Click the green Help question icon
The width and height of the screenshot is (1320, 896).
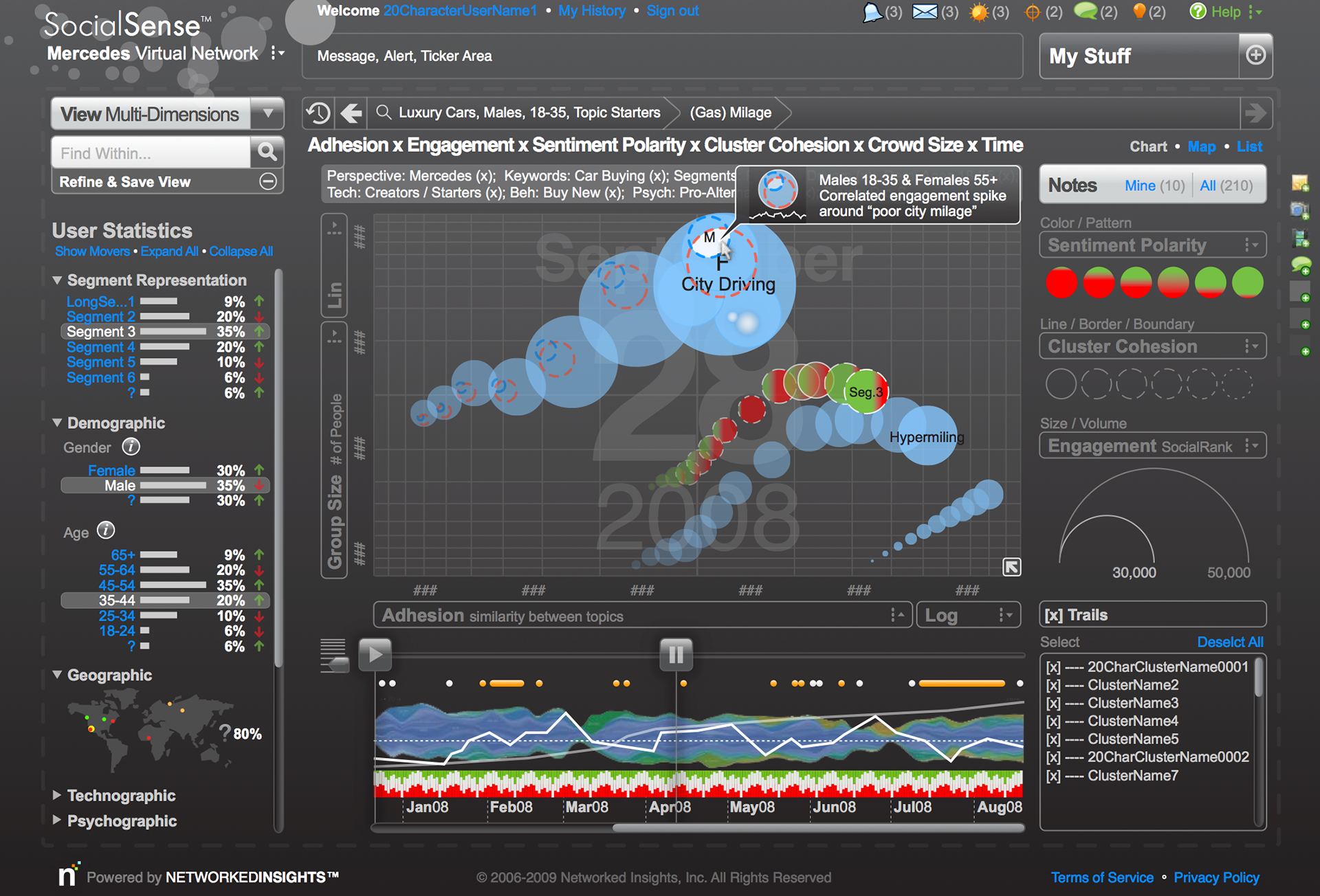pos(1198,11)
